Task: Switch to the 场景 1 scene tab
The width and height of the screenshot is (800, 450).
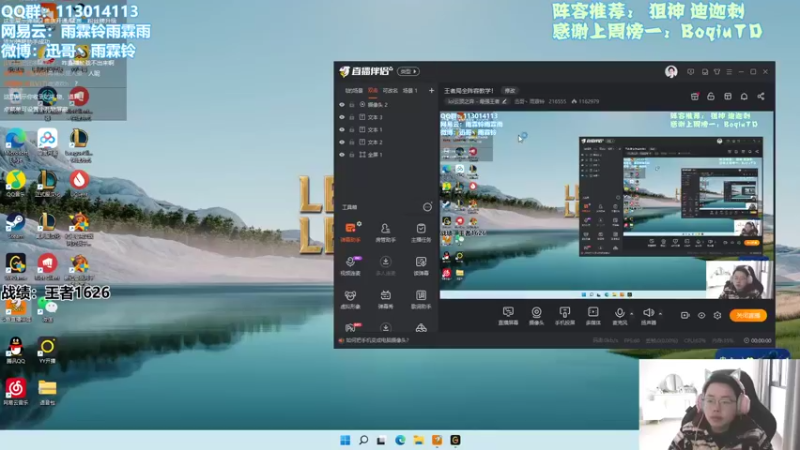Action: tap(410, 91)
